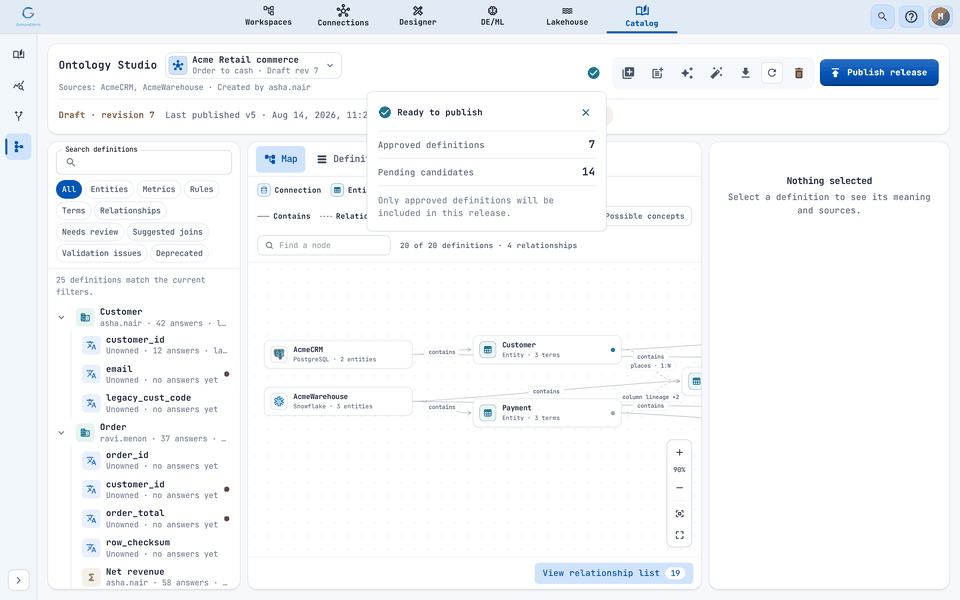Open the user avatar menu

940,17
